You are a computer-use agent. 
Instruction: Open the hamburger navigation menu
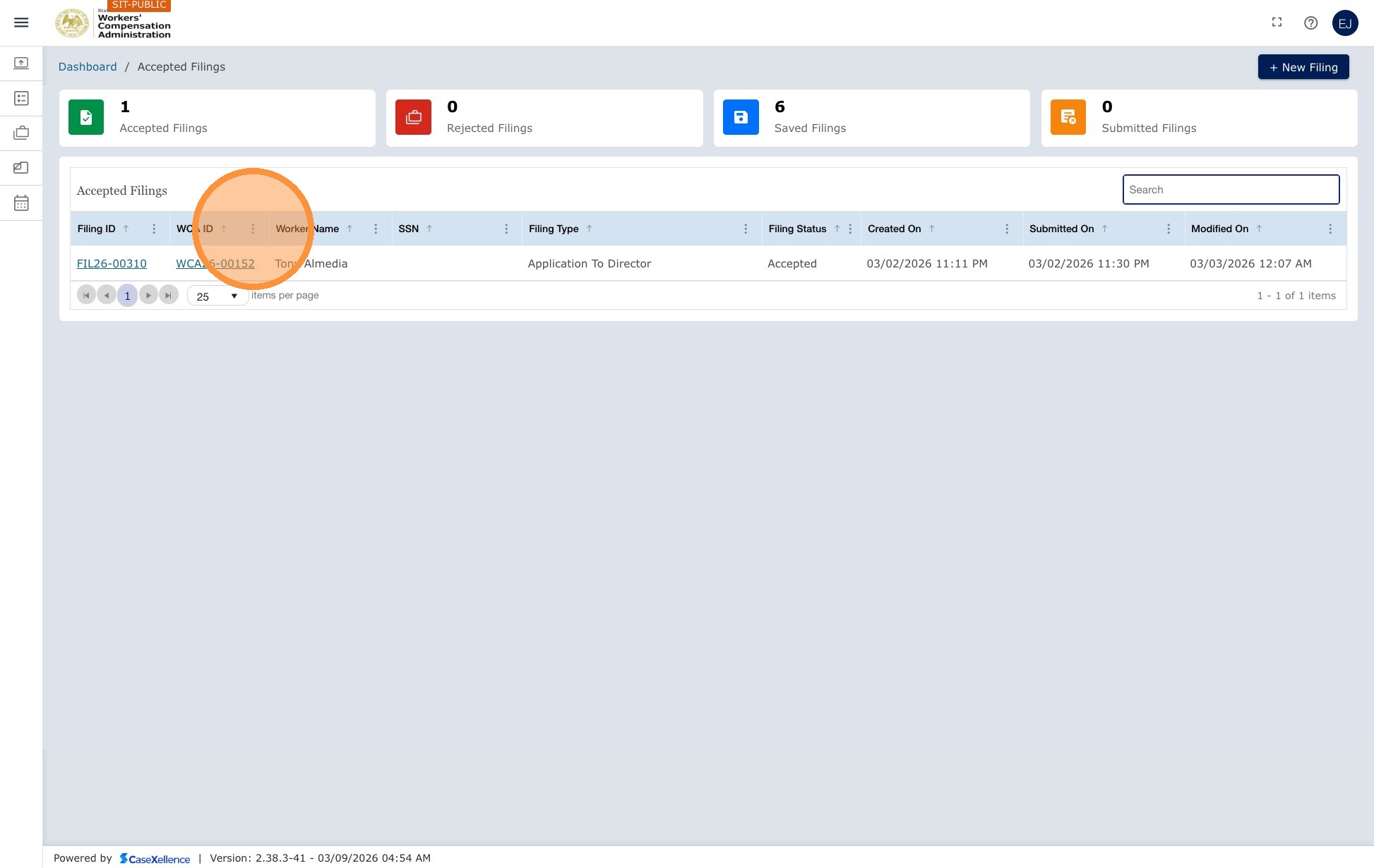coord(21,23)
